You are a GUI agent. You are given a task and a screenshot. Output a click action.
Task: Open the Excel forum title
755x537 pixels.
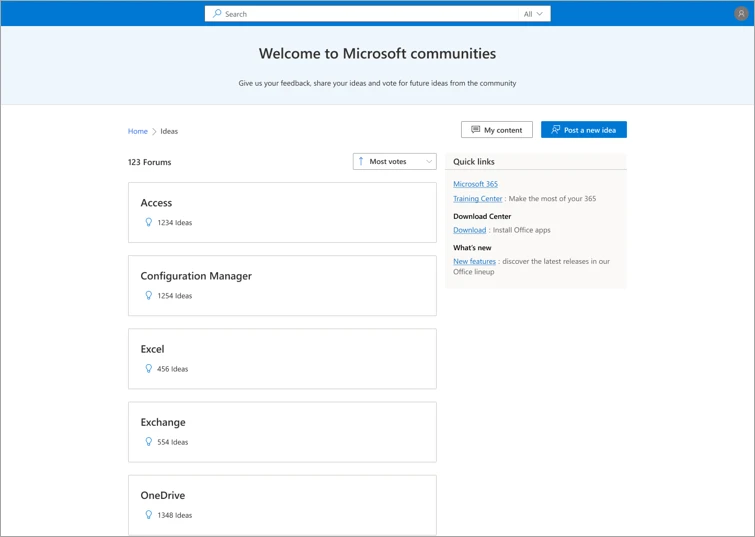click(x=152, y=349)
